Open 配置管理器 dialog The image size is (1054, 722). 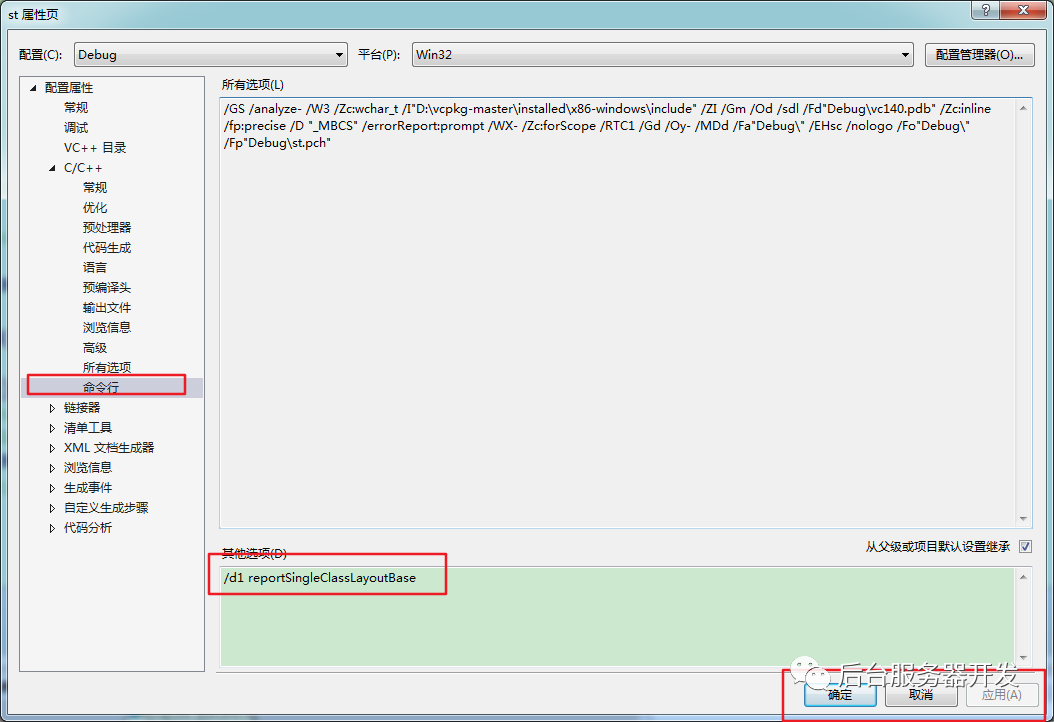coord(979,55)
